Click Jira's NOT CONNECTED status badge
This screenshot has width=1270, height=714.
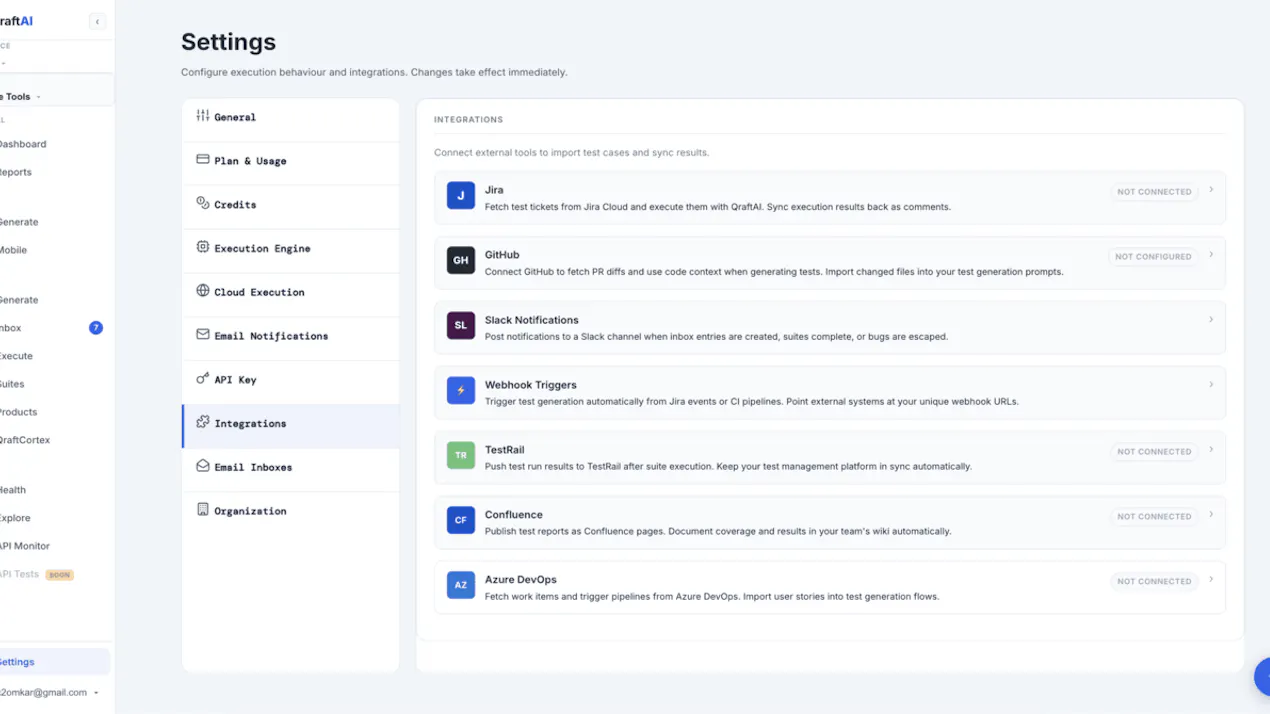point(1154,192)
